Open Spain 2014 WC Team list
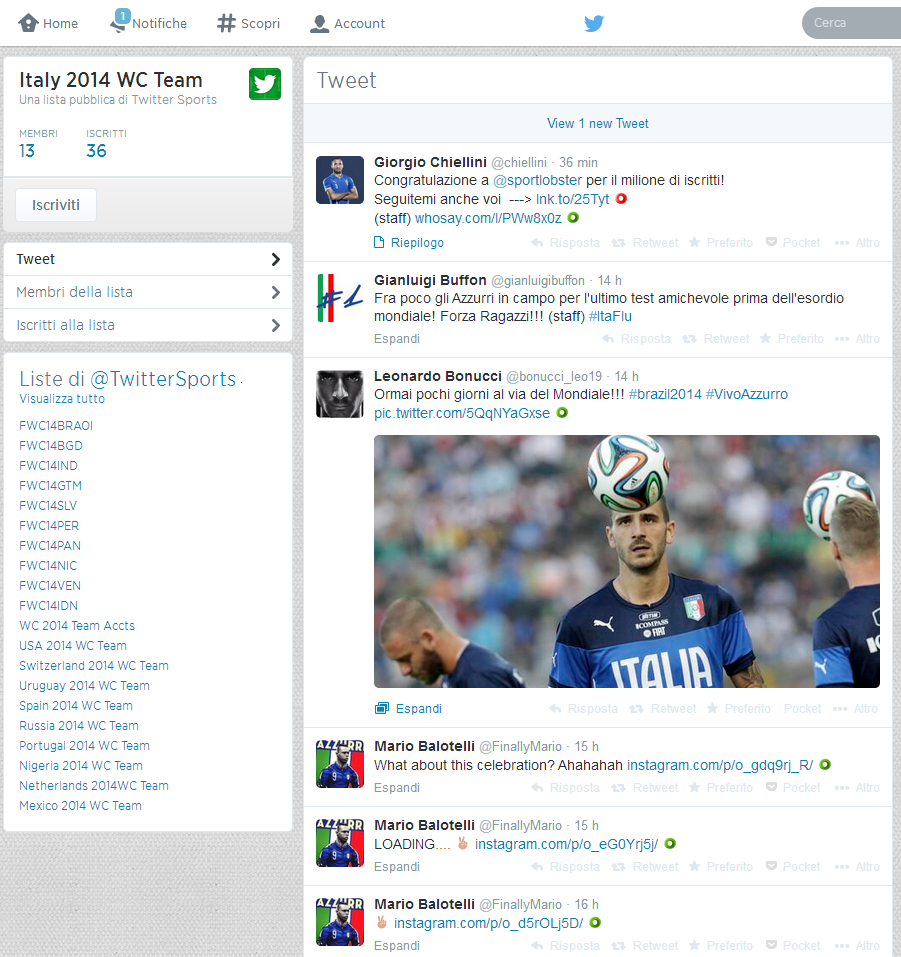This screenshot has width=901, height=957. pos(76,706)
